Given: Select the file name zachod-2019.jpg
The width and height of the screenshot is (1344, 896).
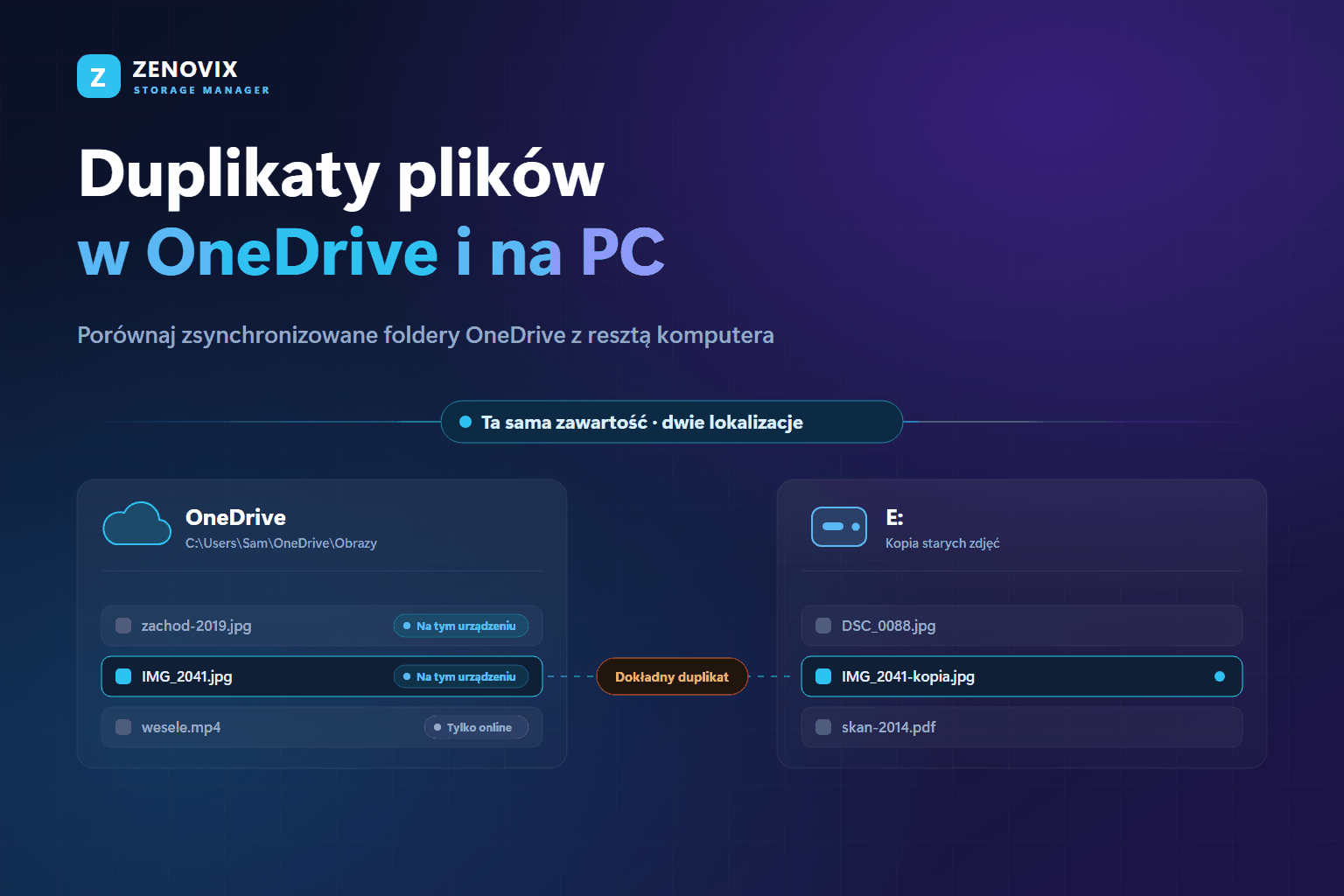Looking at the screenshot, I should 197,626.
